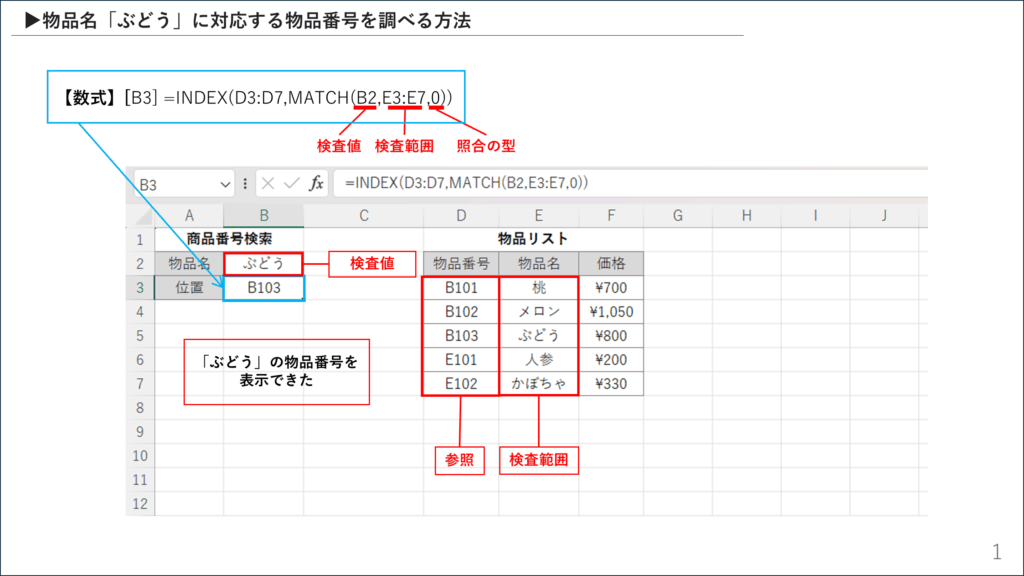Click the Select All corner triangle
The width and height of the screenshot is (1024, 576).
click(x=140, y=216)
